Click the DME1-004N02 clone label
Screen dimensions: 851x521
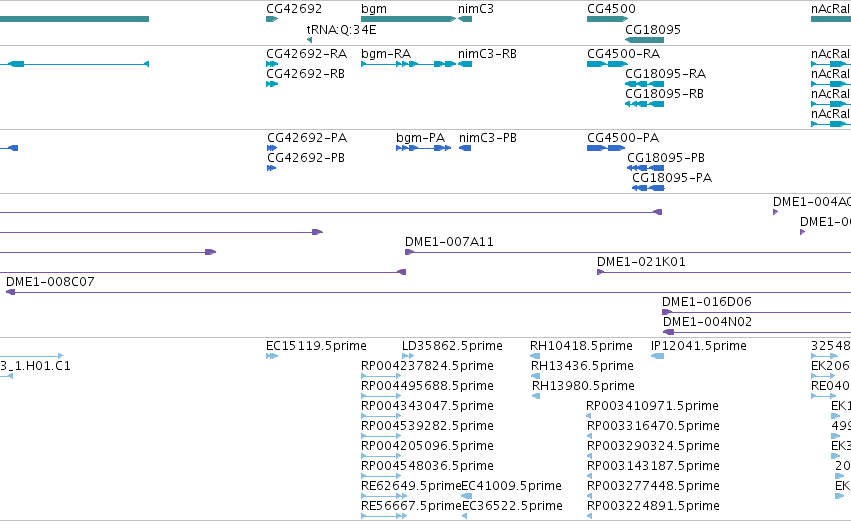tap(708, 322)
